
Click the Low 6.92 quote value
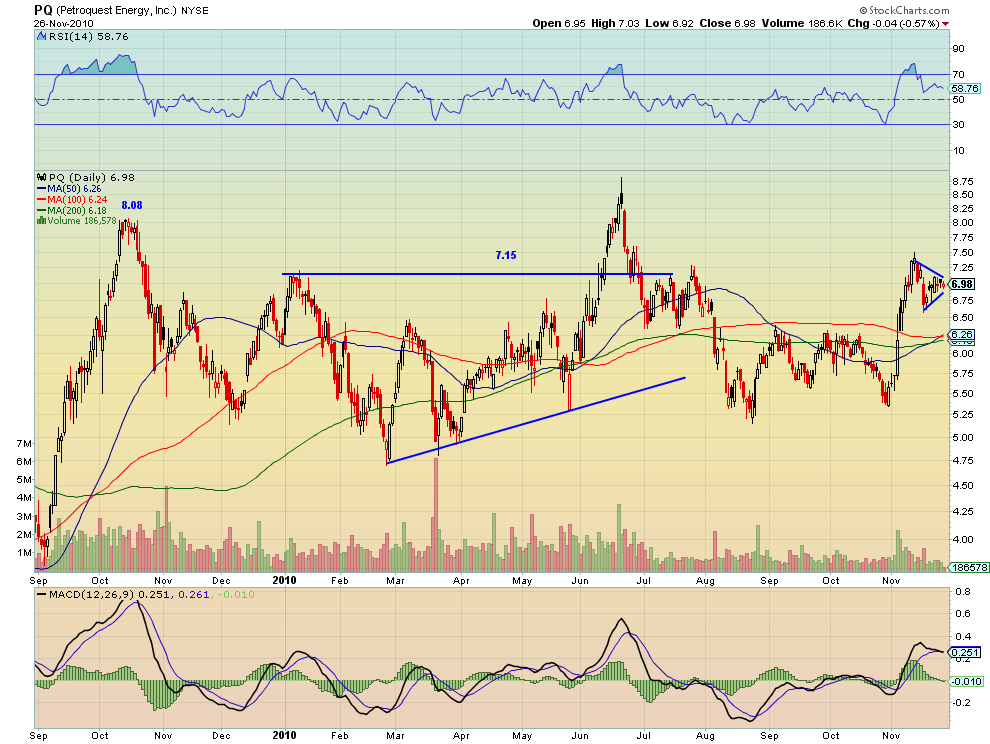click(x=669, y=23)
